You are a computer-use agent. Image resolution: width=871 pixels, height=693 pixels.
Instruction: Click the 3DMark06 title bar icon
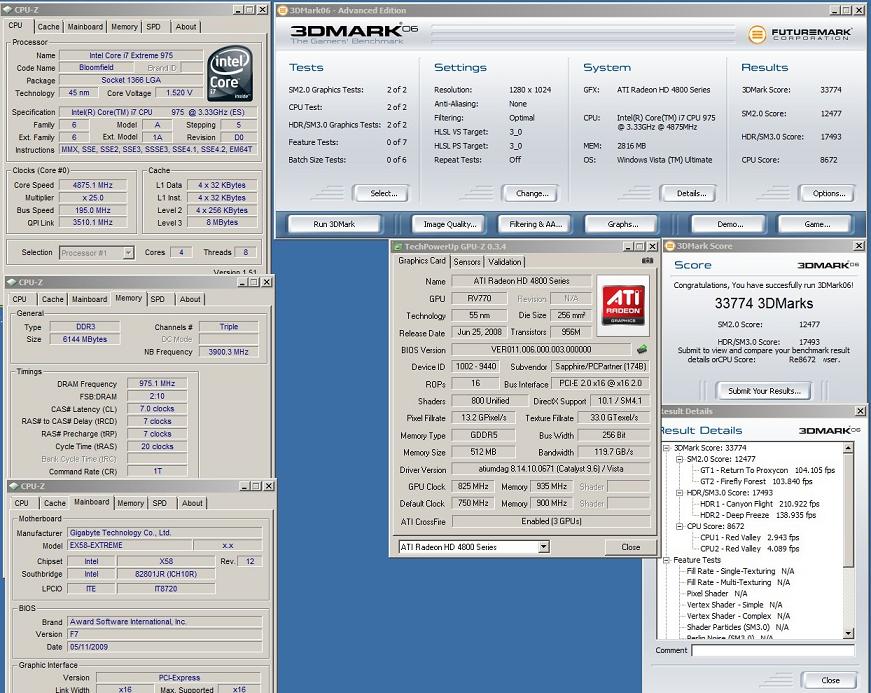(x=282, y=10)
